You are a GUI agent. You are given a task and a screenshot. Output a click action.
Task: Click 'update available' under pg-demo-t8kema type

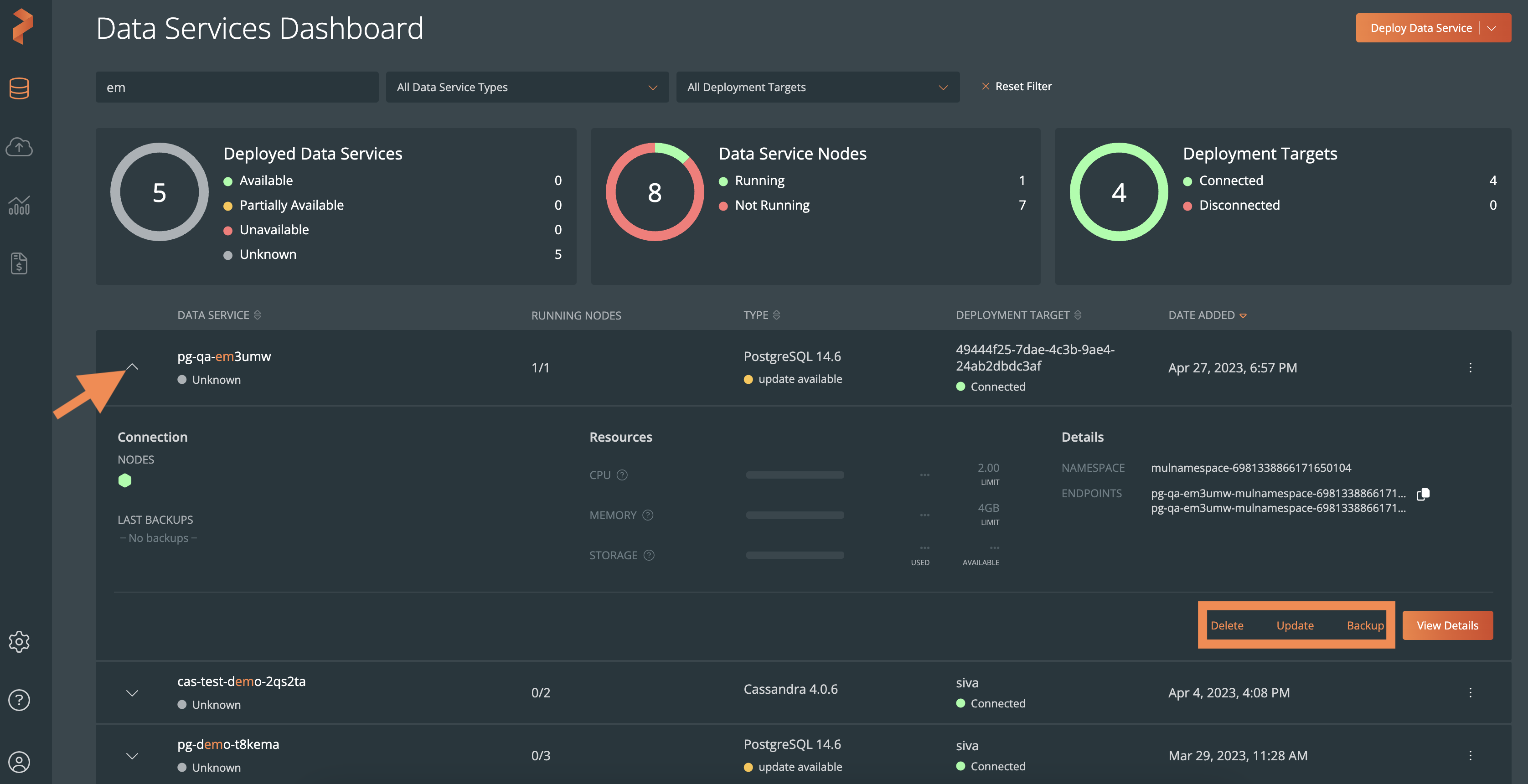pyautogui.click(x=800, y=767)
